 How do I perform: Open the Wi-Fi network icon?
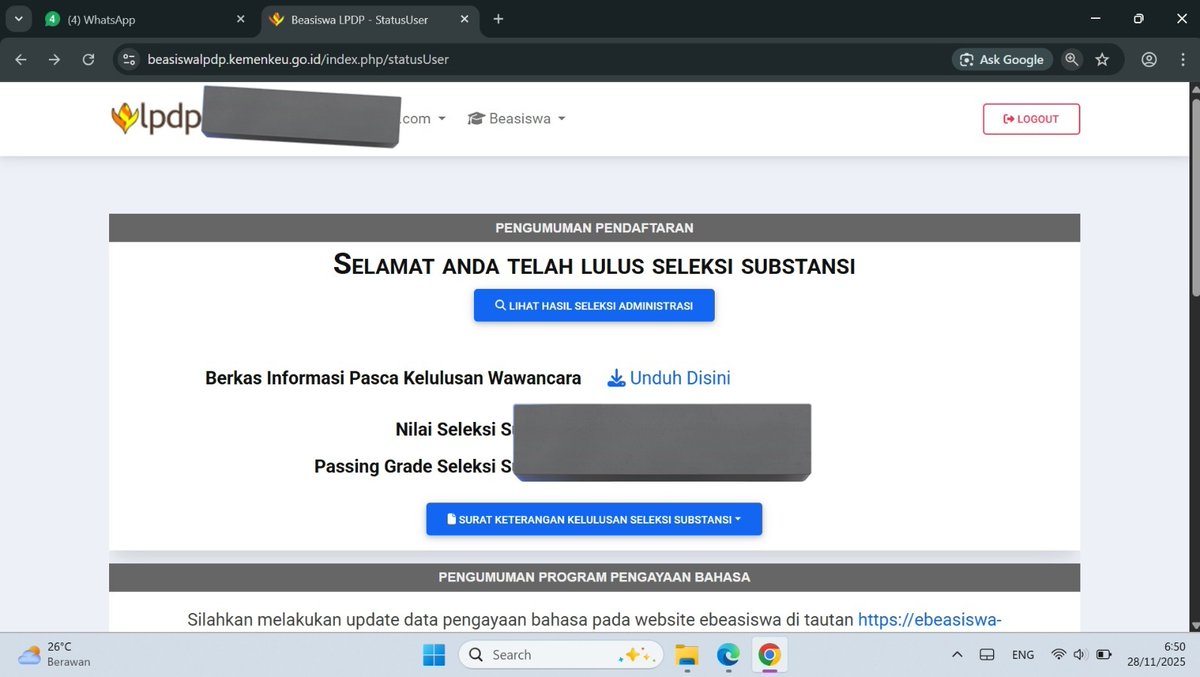(x=1058, y=655)
